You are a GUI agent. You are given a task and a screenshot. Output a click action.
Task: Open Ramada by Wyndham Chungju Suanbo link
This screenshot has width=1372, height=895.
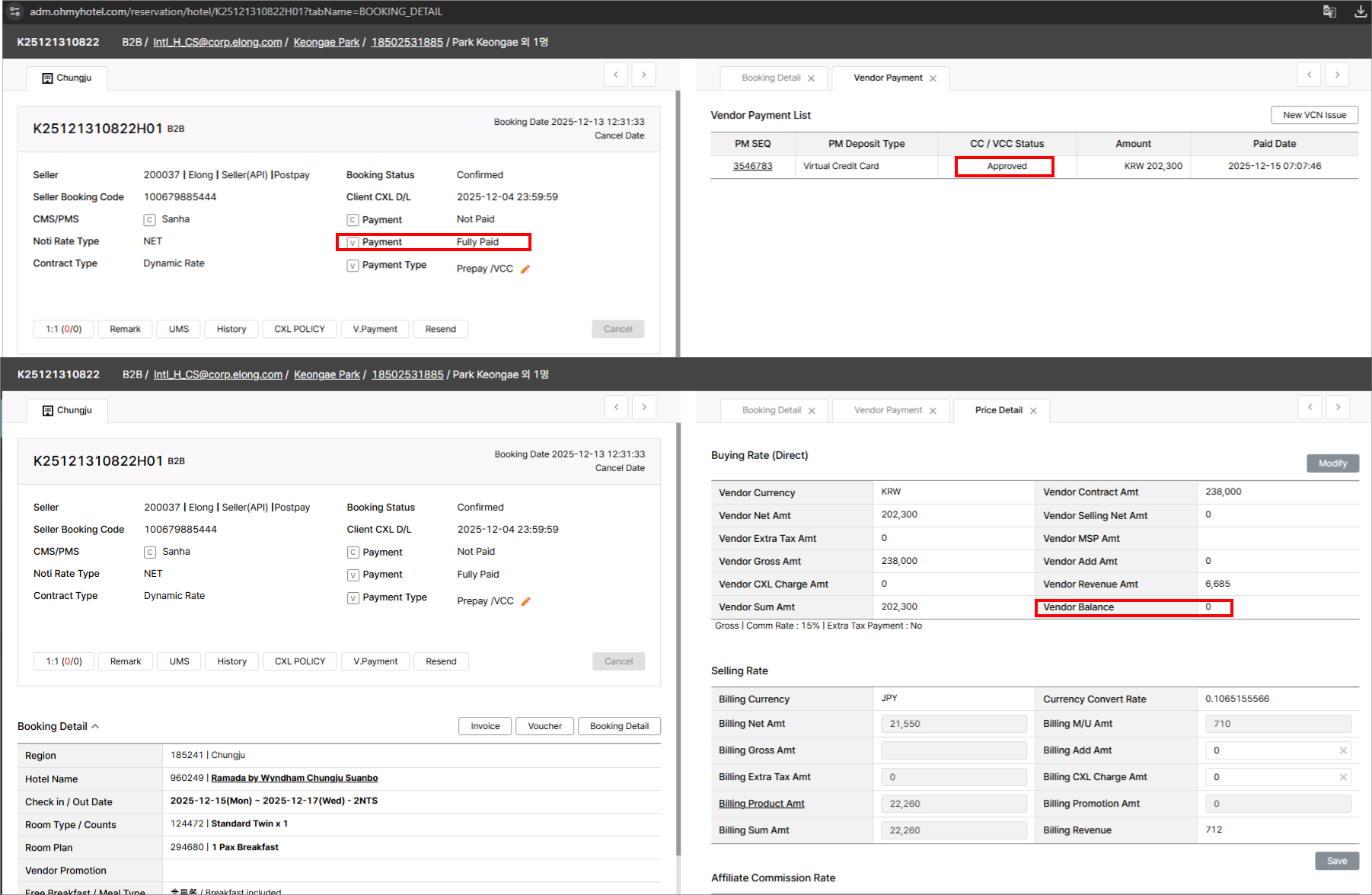[x=294, y=778]
